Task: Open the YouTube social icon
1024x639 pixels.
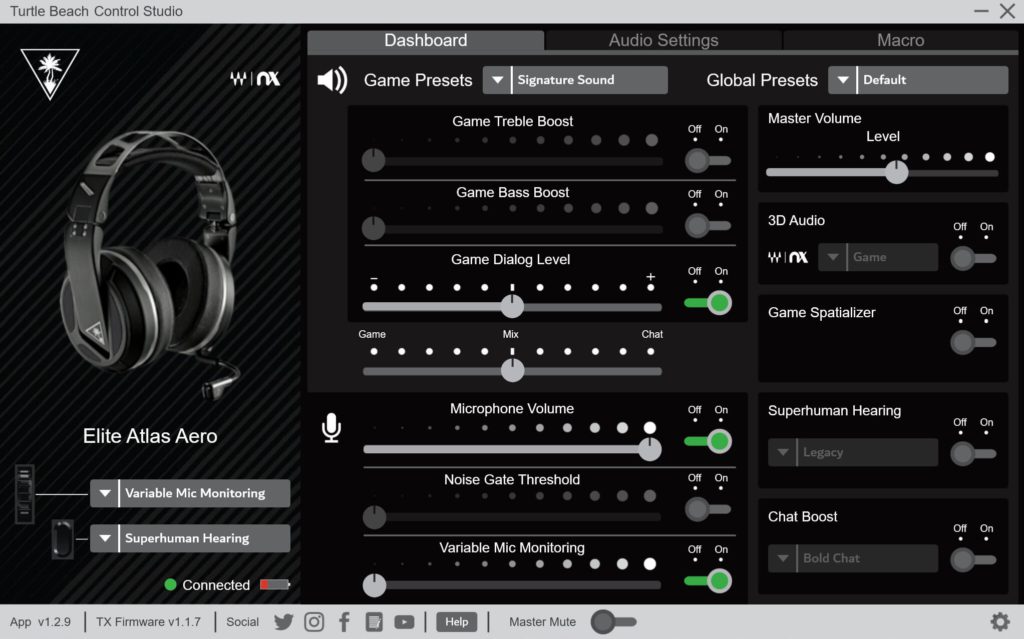Action: (x=404, y=622)
